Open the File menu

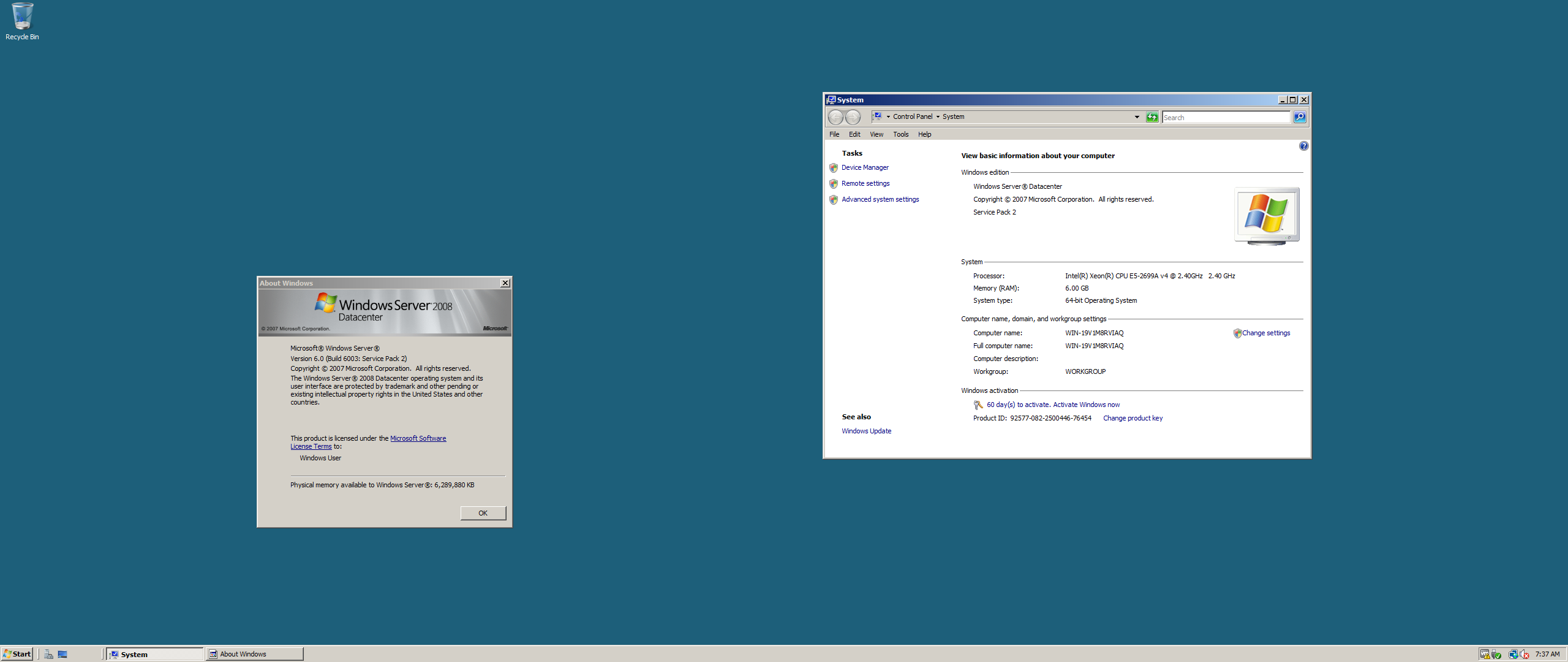(x=834, y=134)
